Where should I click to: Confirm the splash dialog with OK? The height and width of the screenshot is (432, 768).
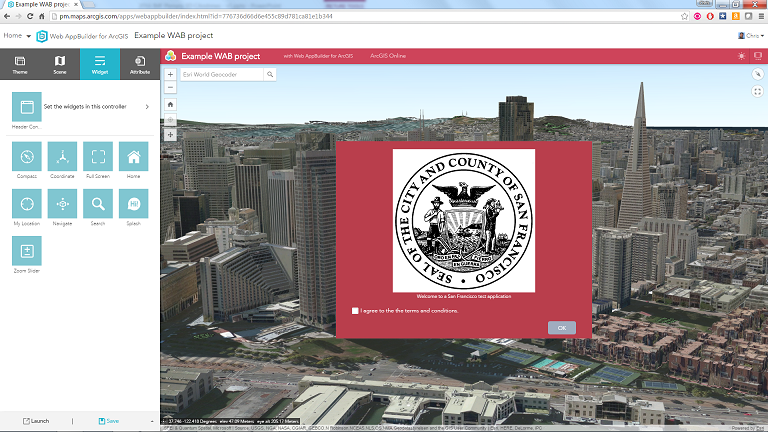pos(562,328)
